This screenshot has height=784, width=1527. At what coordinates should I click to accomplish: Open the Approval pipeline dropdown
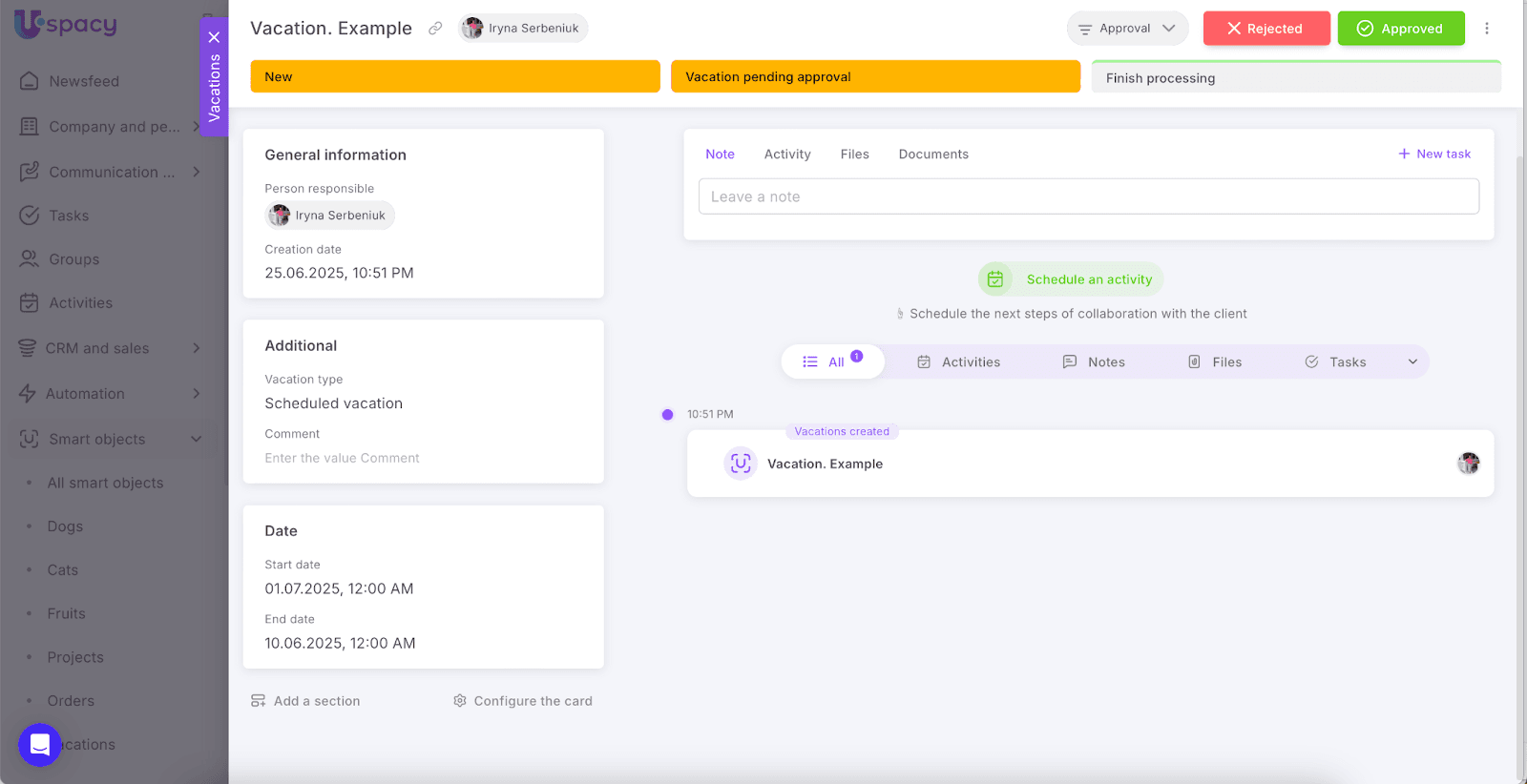point(1127,29)
